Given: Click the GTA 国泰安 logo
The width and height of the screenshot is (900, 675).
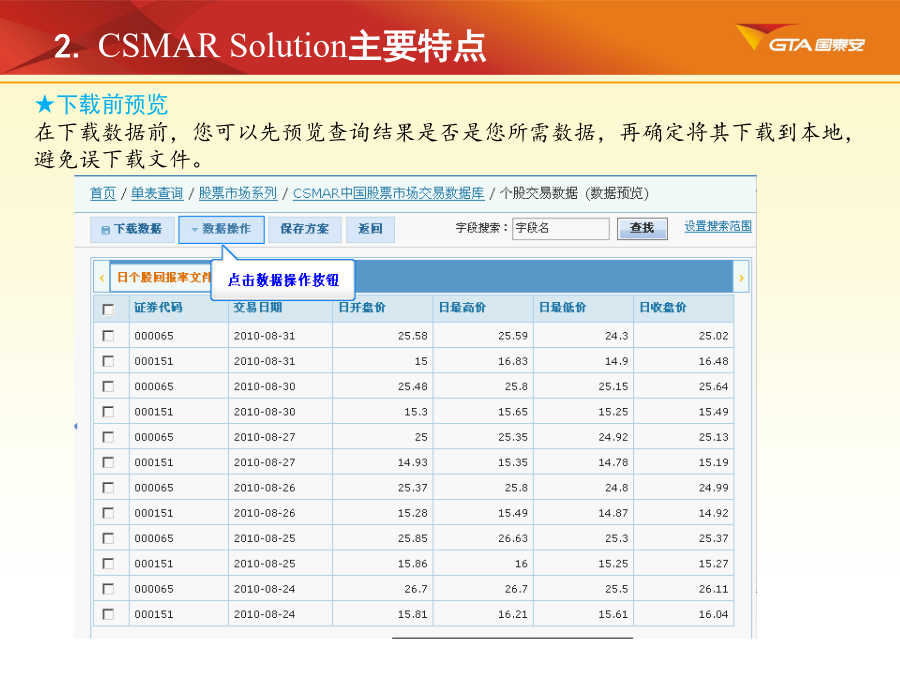Looking at the screenshot, I should point(801,38).
